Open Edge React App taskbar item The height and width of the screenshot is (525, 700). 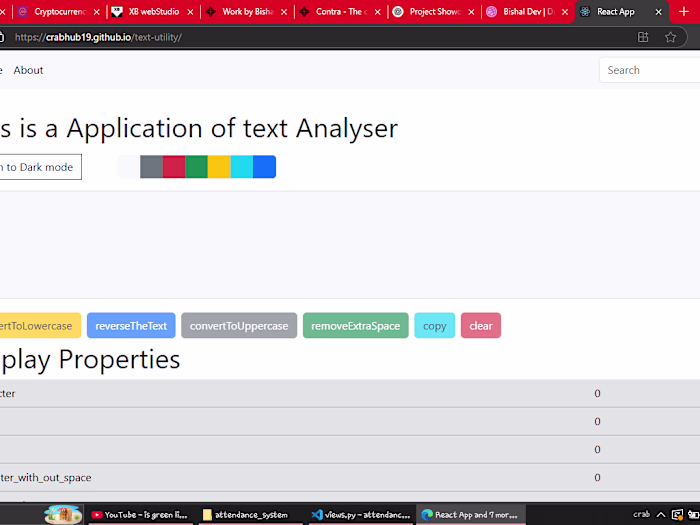point(471,515)
